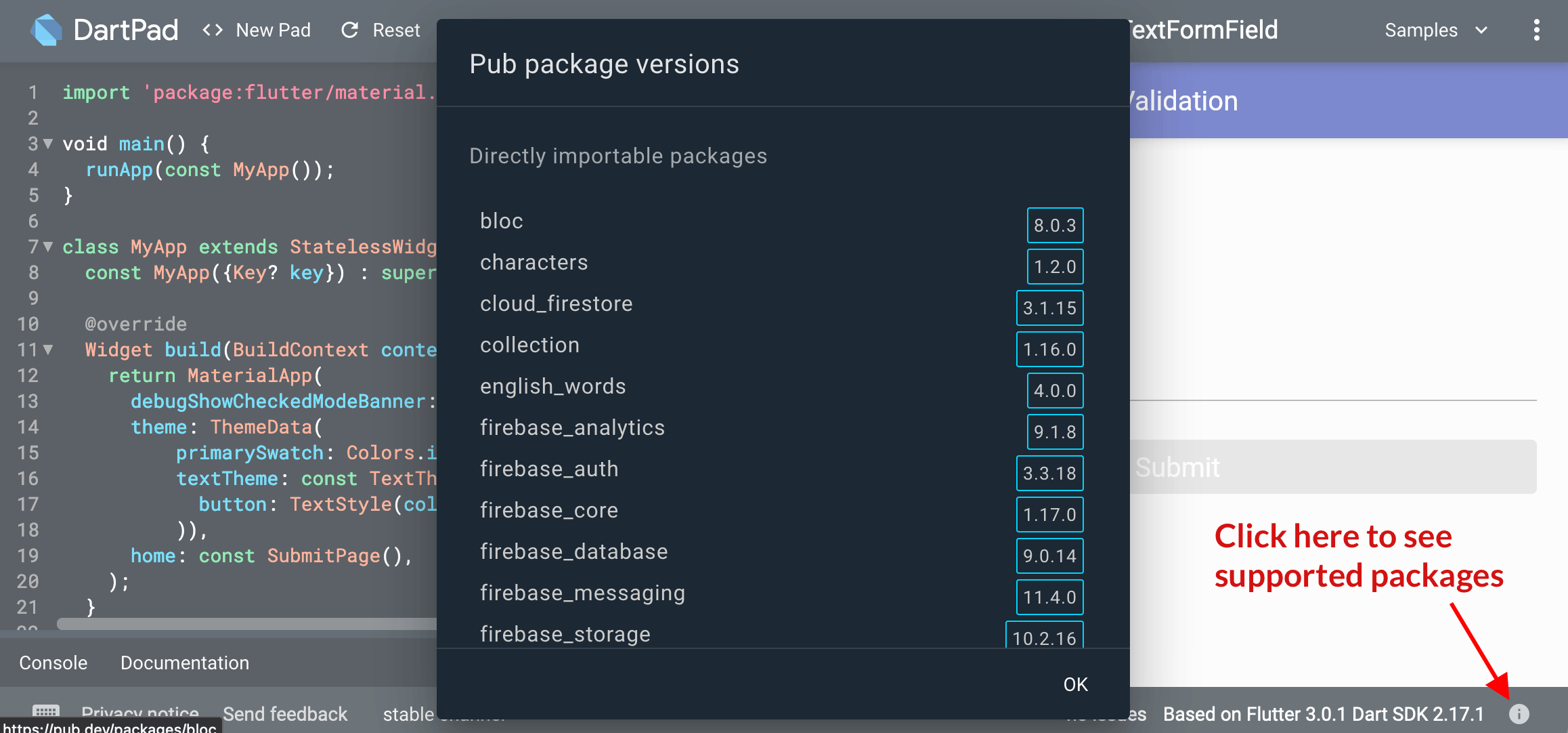Reset the code with the Reset icon
Viewport: 1568px width, 733px height.
pyautogui.click(x=350, y=30)
